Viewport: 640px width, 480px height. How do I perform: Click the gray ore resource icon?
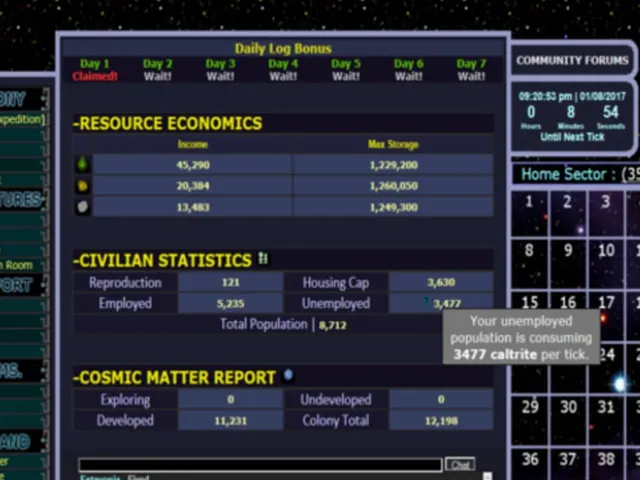click(82, 207)
